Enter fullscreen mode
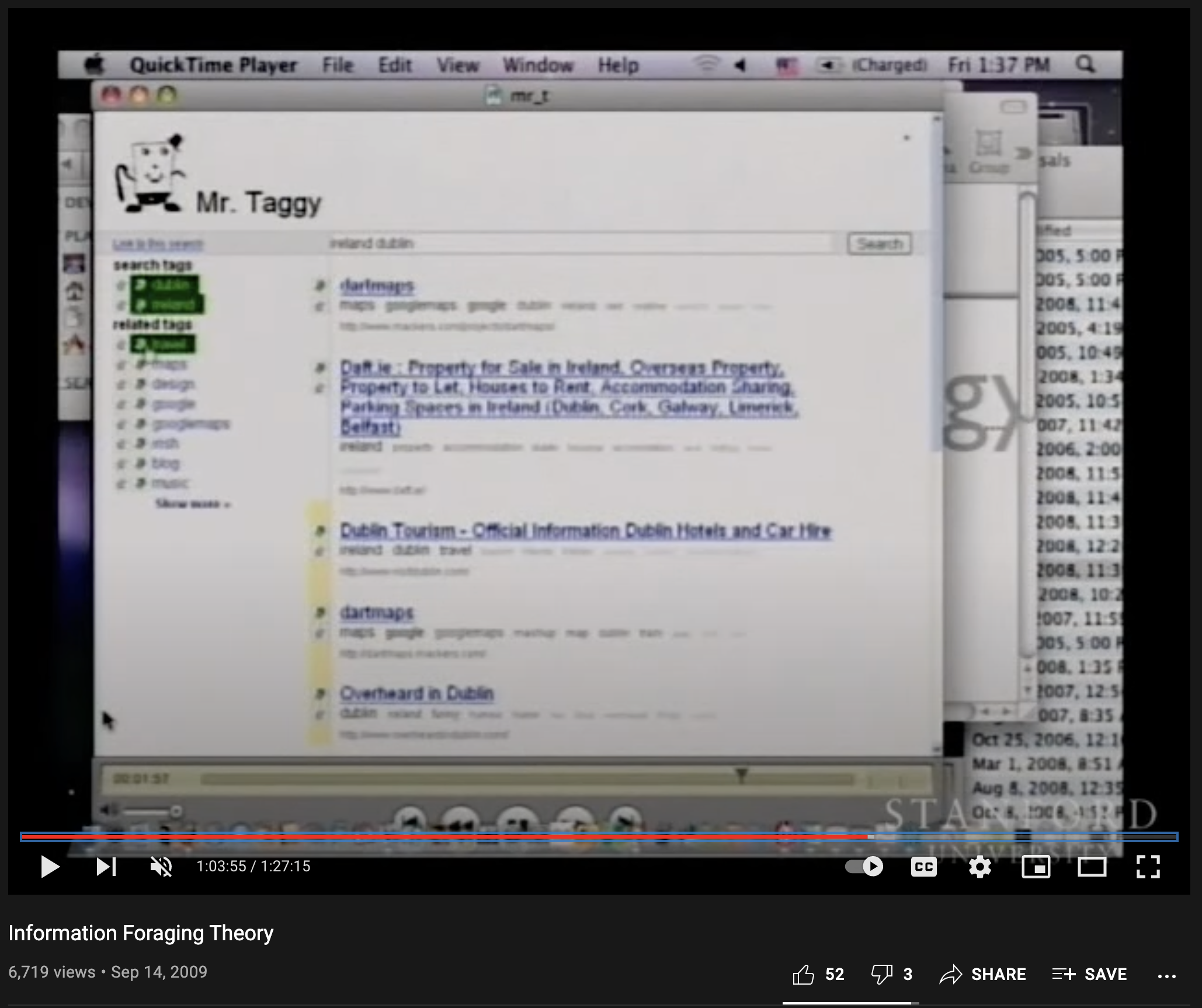Screen dimensions: 1202x1008 (1148, 866)
